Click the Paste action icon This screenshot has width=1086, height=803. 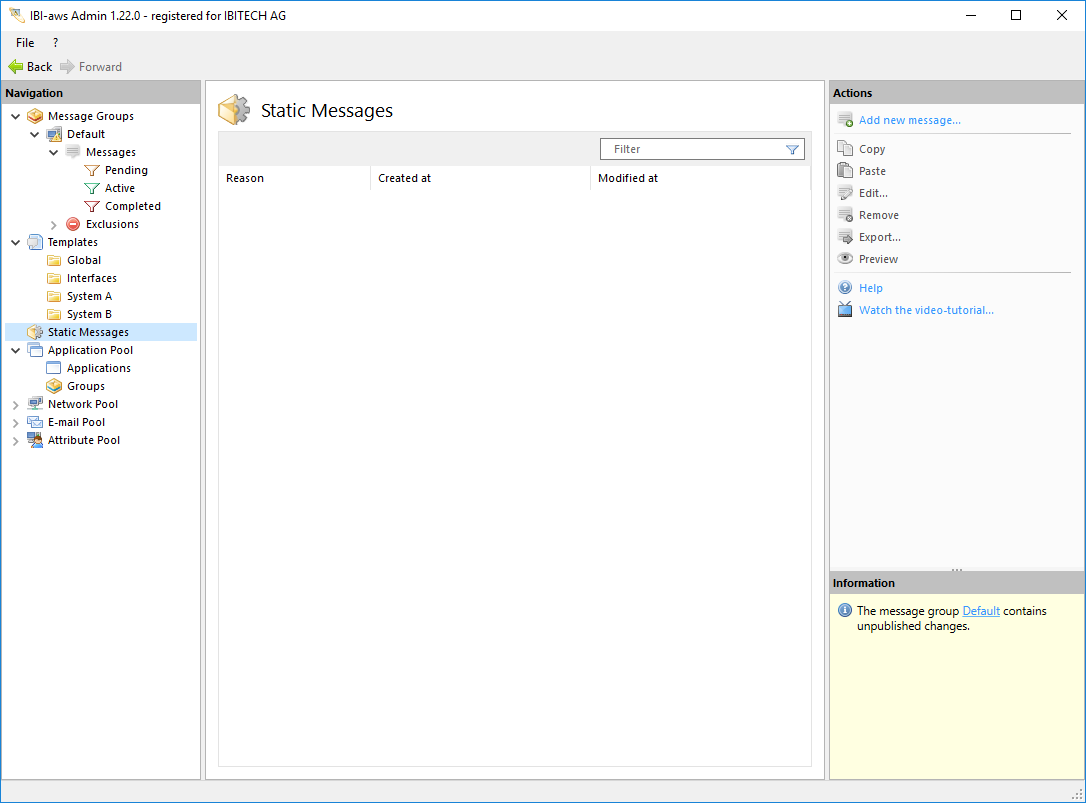coord(845,171)
